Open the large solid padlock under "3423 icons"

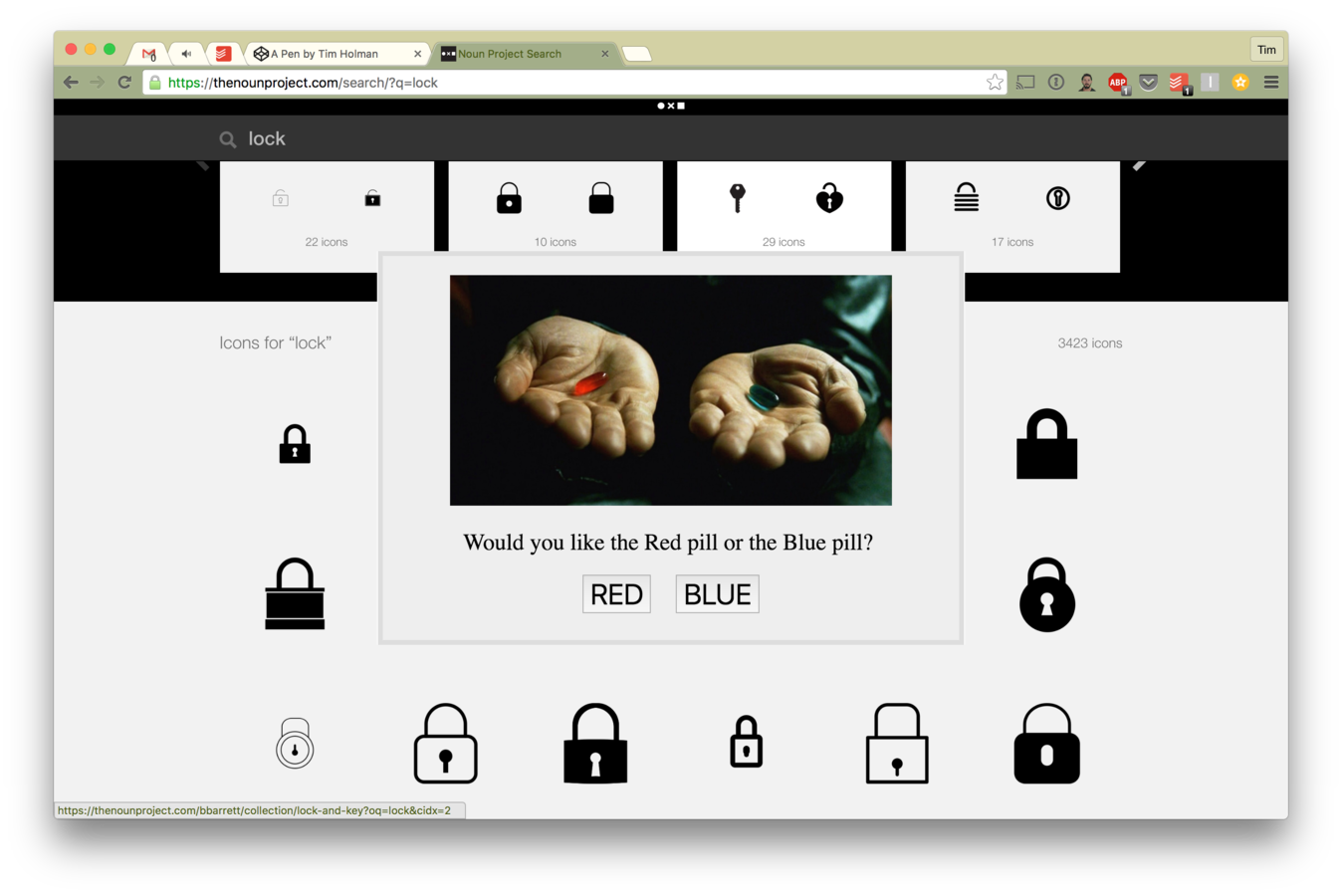click(x=1046, y=444)
